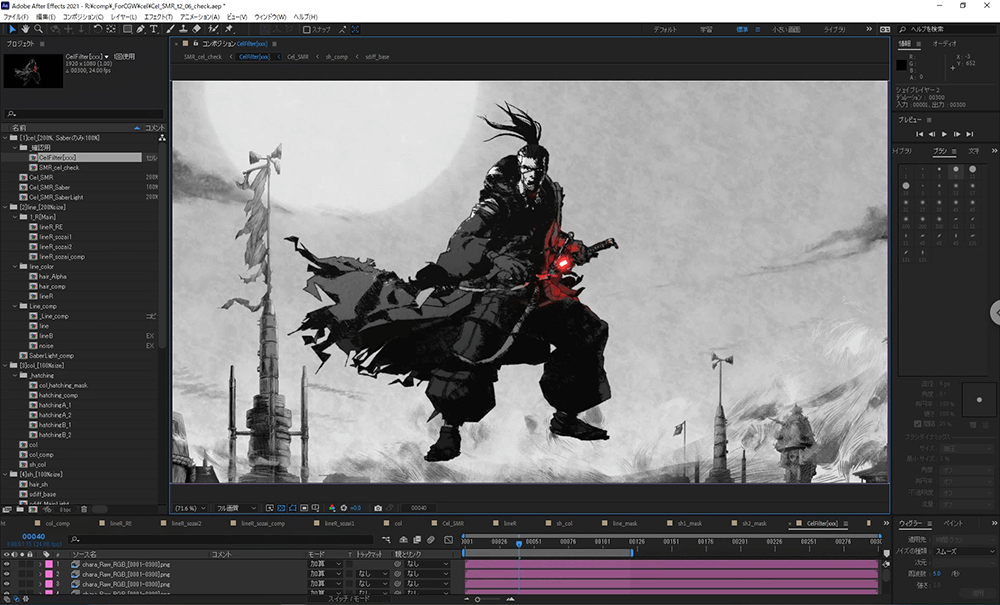Open the ファイル(F) menu
The height and width of the screenshot is (605, 1000).
click(x=16, y=17)
